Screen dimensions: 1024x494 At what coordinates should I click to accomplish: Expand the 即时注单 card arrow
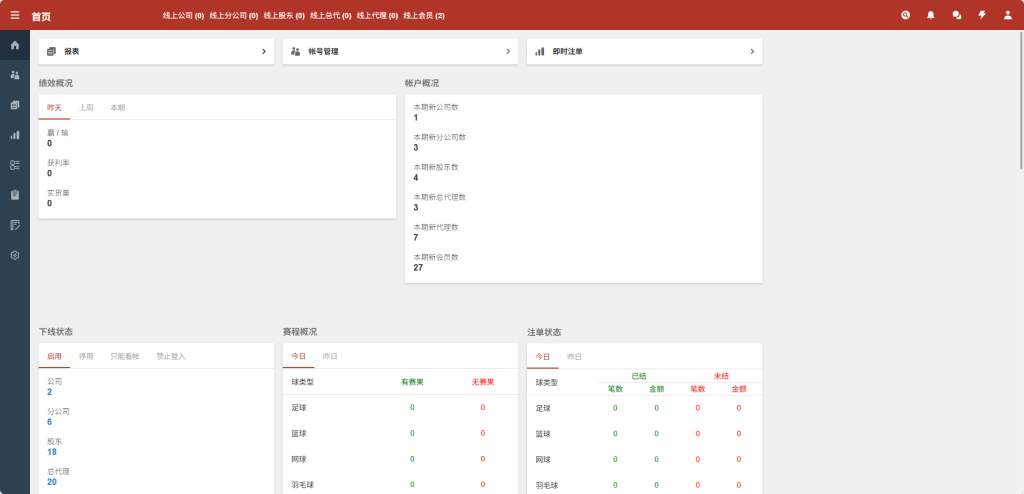[x=752, y=51]
